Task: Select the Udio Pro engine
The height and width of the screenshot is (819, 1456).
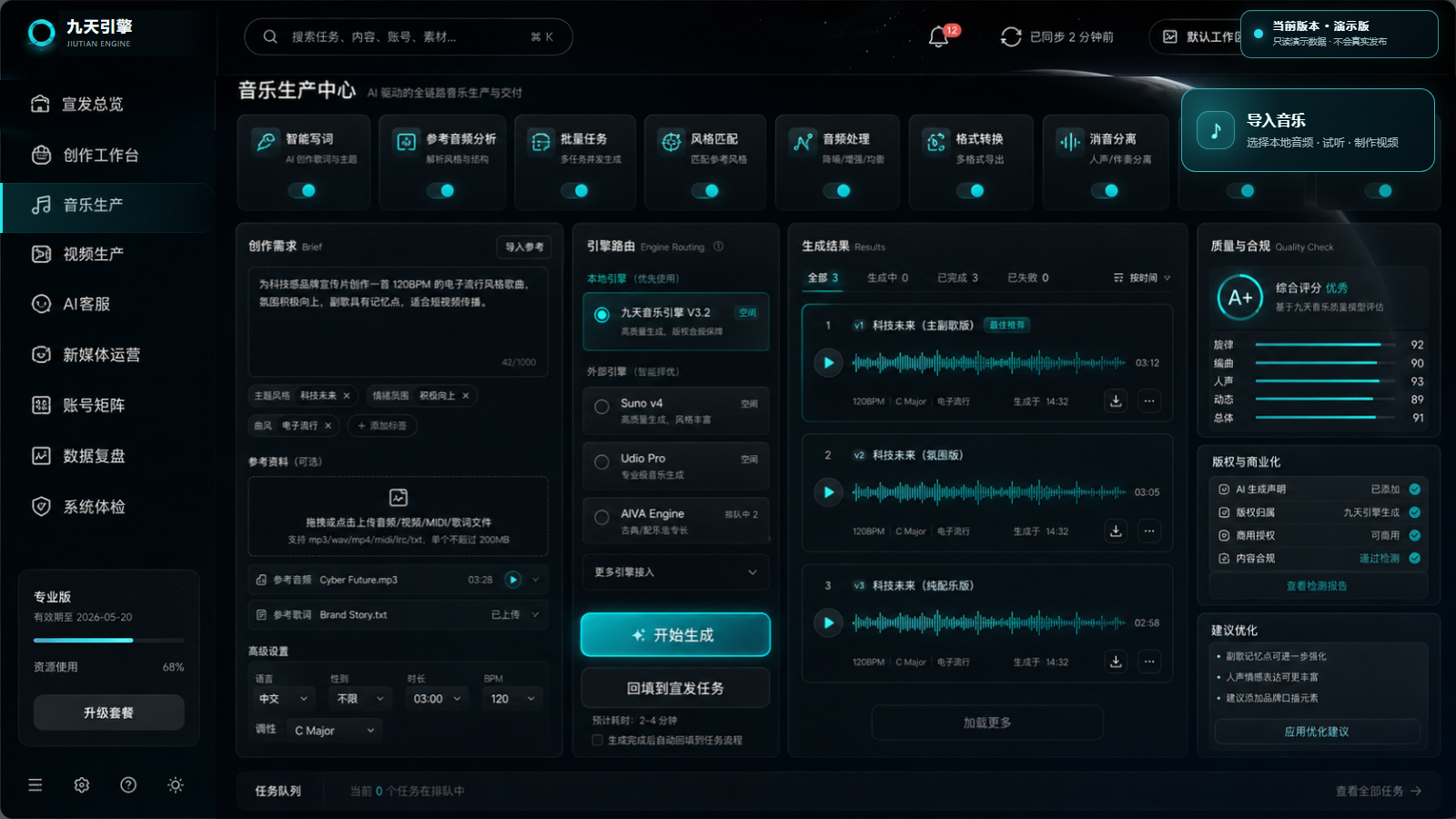Action: click(x=675, y=466)
